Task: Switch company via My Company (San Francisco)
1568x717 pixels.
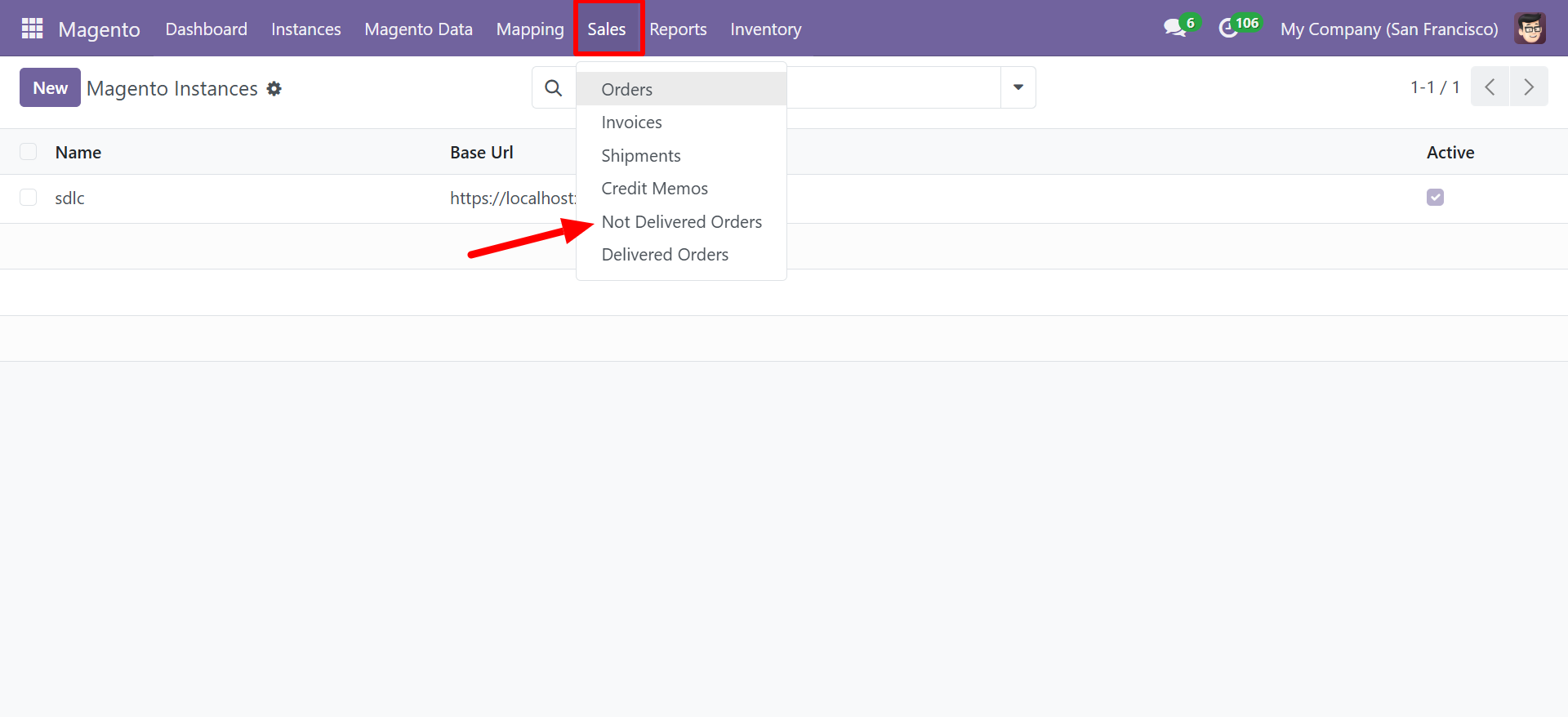Action: pyautogui.click(x=1389, y=29)
